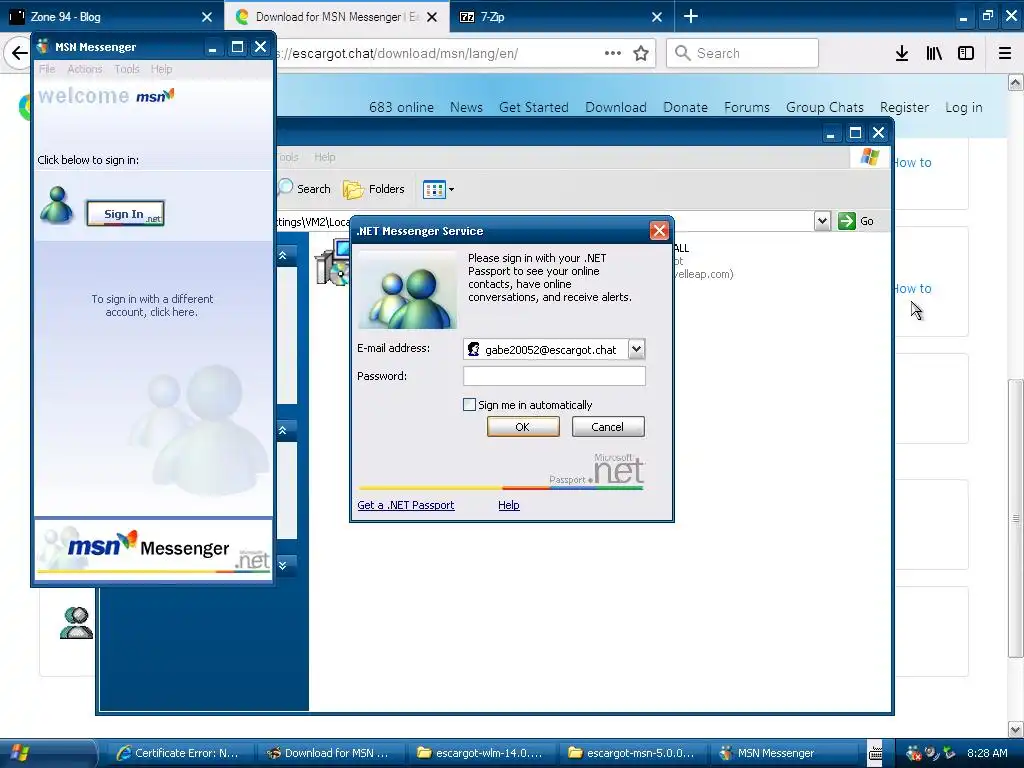Open the Get a .NET Passport link

(406, 505)
